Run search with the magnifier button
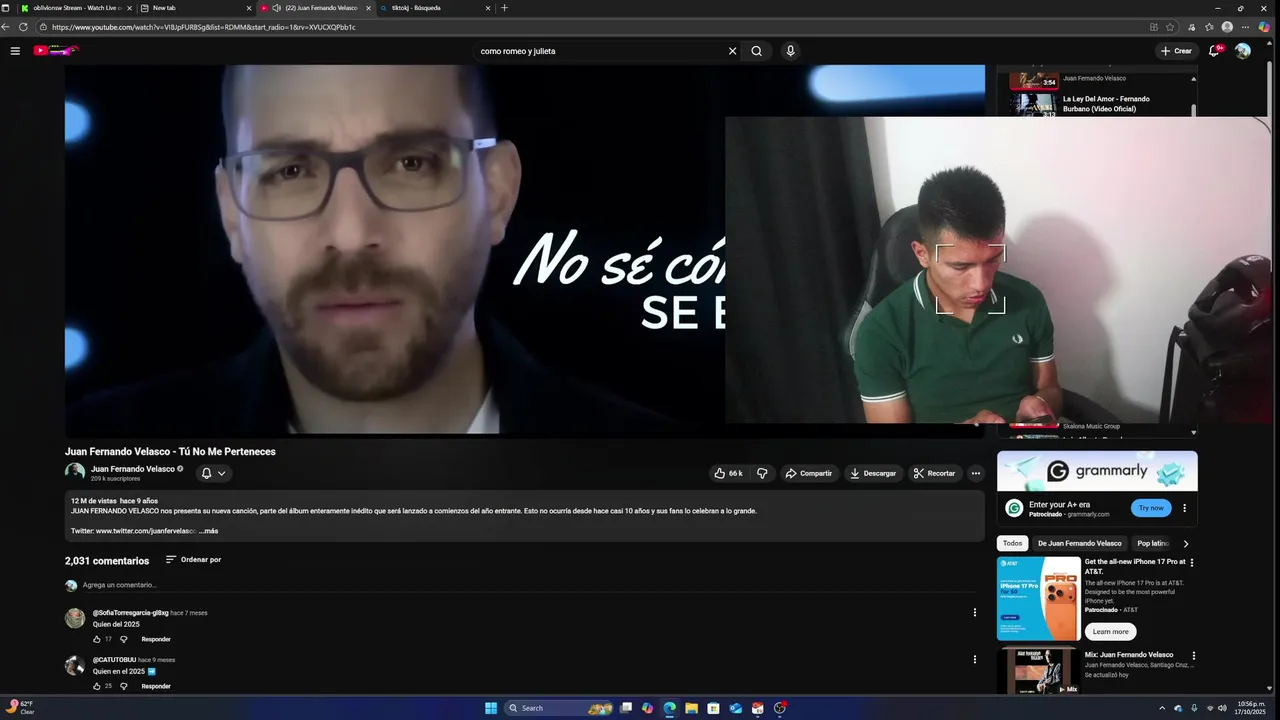Image resolution: width=1280 pixels, height=720 pixels. pyautogui.click(x=757, y=51)
